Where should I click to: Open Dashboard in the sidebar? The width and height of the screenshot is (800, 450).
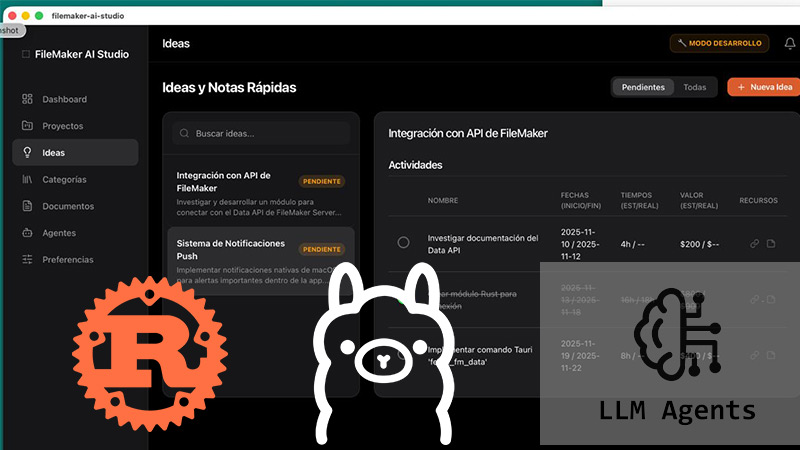coord(75,99)
